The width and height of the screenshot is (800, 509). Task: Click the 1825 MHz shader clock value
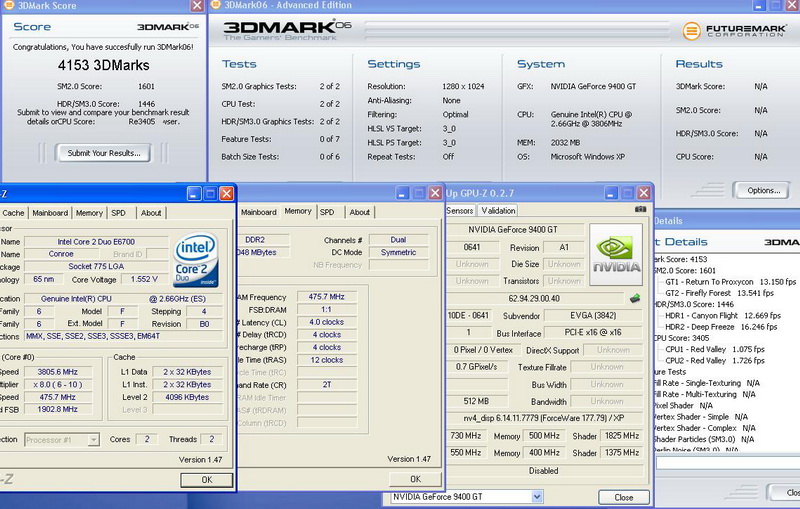tap(621, 436)
